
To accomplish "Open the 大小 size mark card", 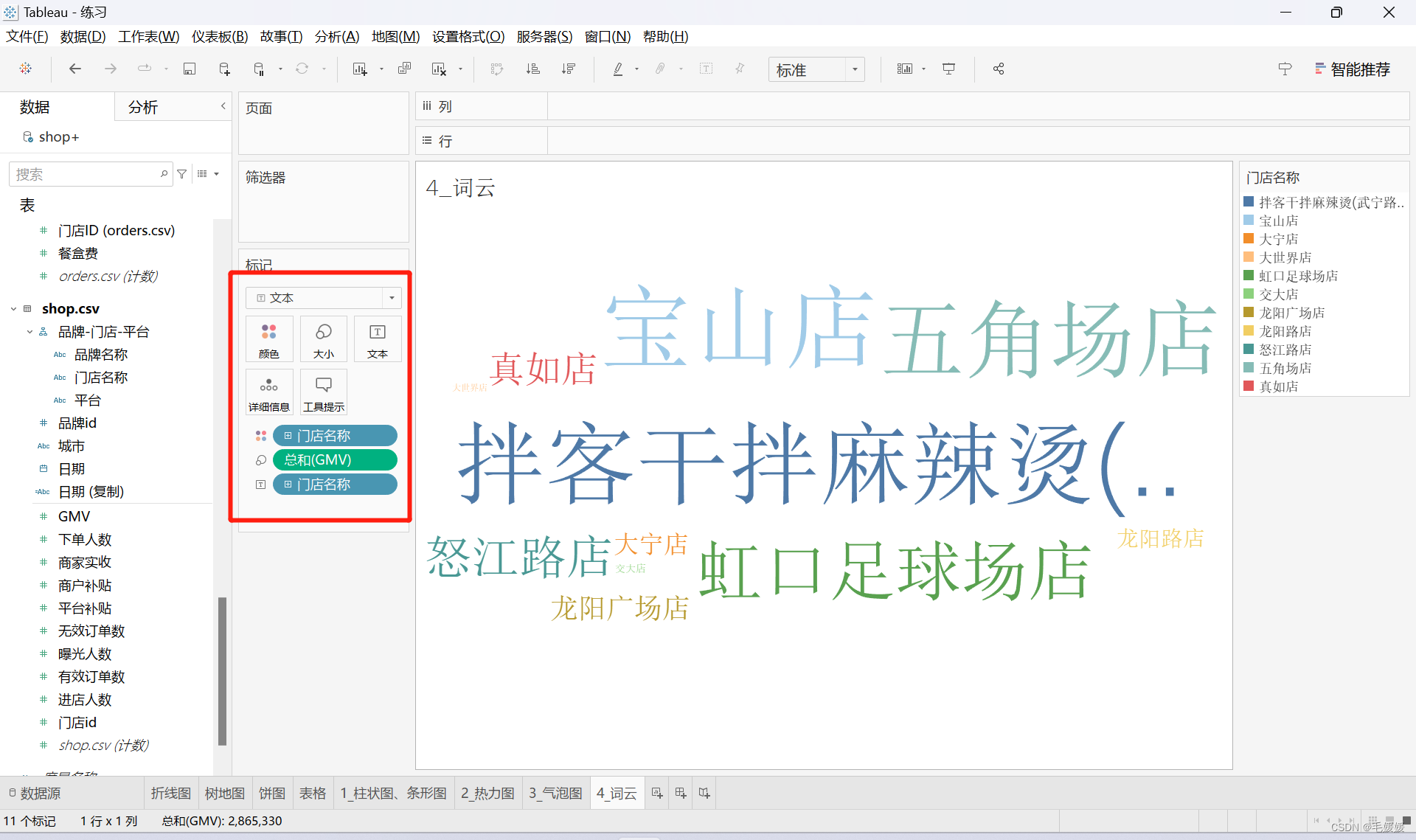I will (x=324, y=339).
